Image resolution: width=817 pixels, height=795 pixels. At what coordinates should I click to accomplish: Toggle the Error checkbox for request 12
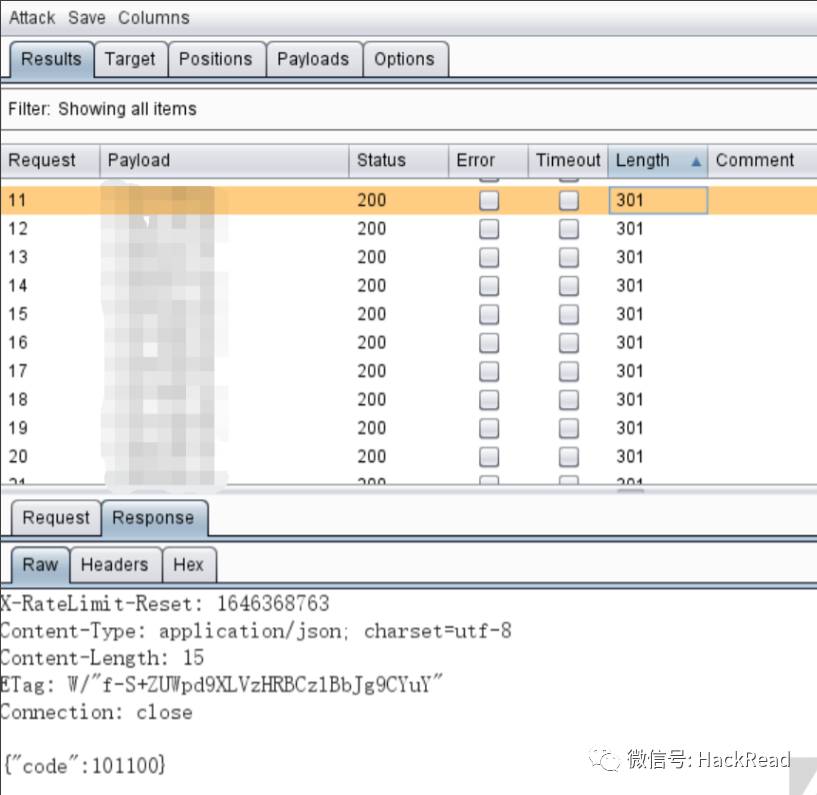point(488,228)
